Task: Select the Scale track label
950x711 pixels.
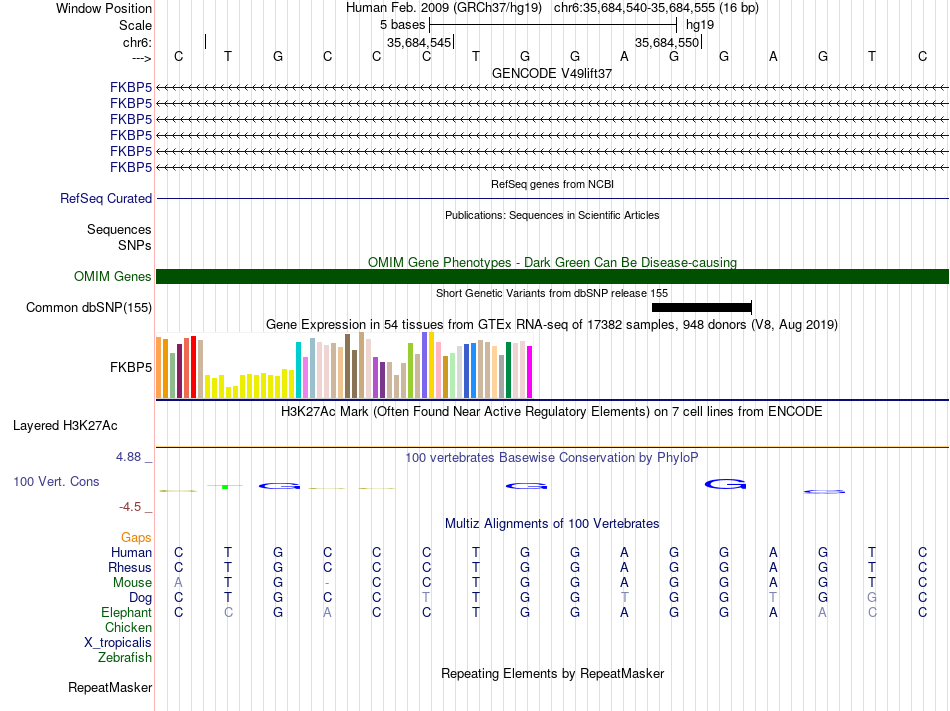Action: click(x=135, y=25)
